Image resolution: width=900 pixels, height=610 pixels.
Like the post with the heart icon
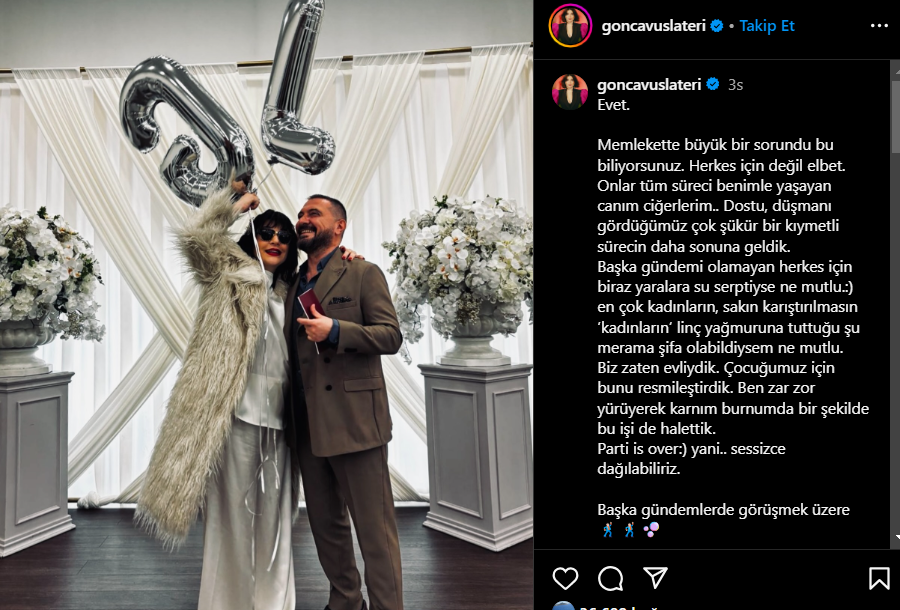point(565,578)
